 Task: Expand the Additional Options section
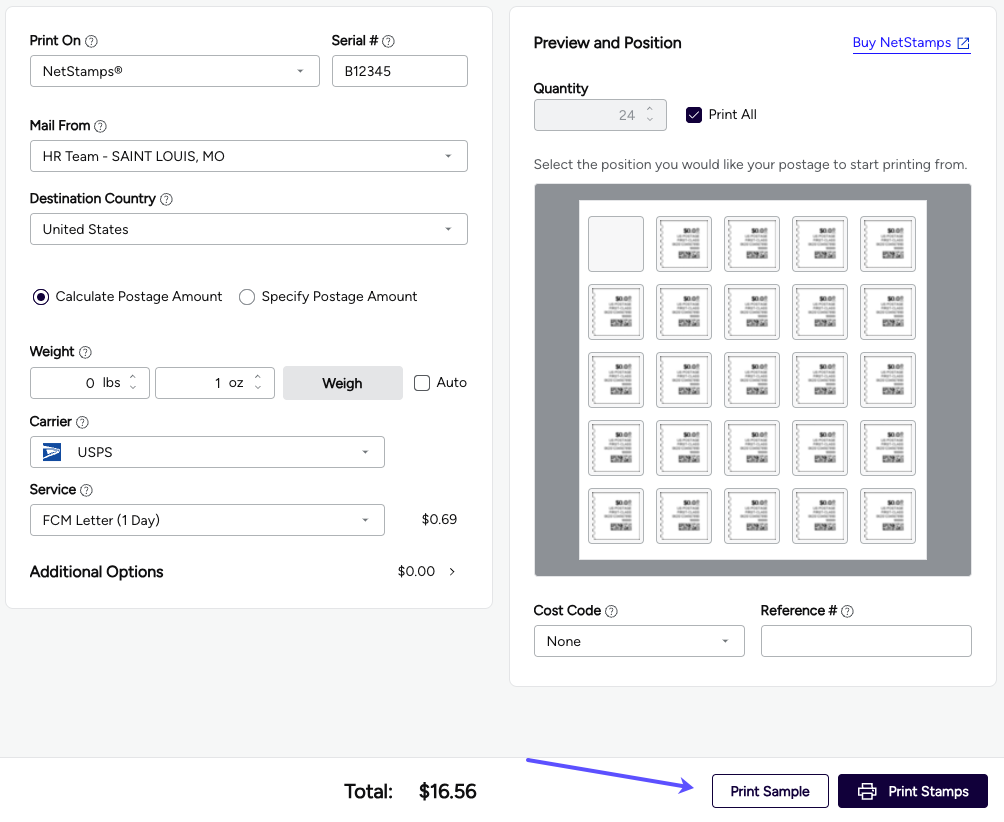point(452,572)
